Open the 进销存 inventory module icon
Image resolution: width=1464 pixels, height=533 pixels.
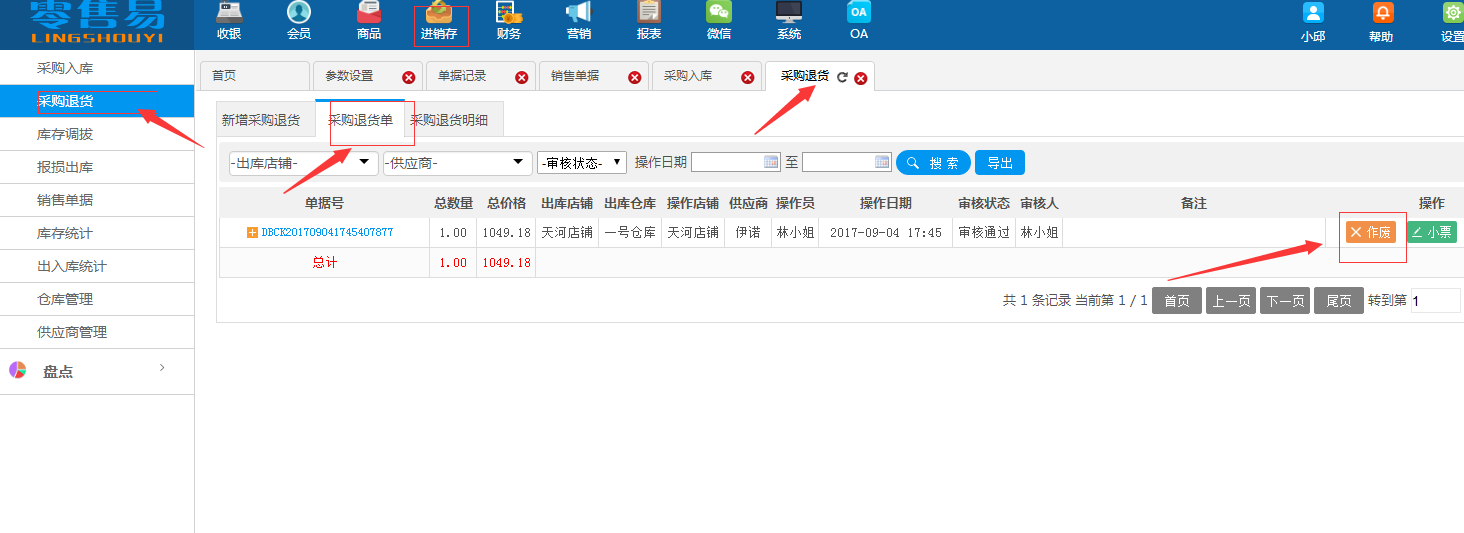click(x=439, y=13)
